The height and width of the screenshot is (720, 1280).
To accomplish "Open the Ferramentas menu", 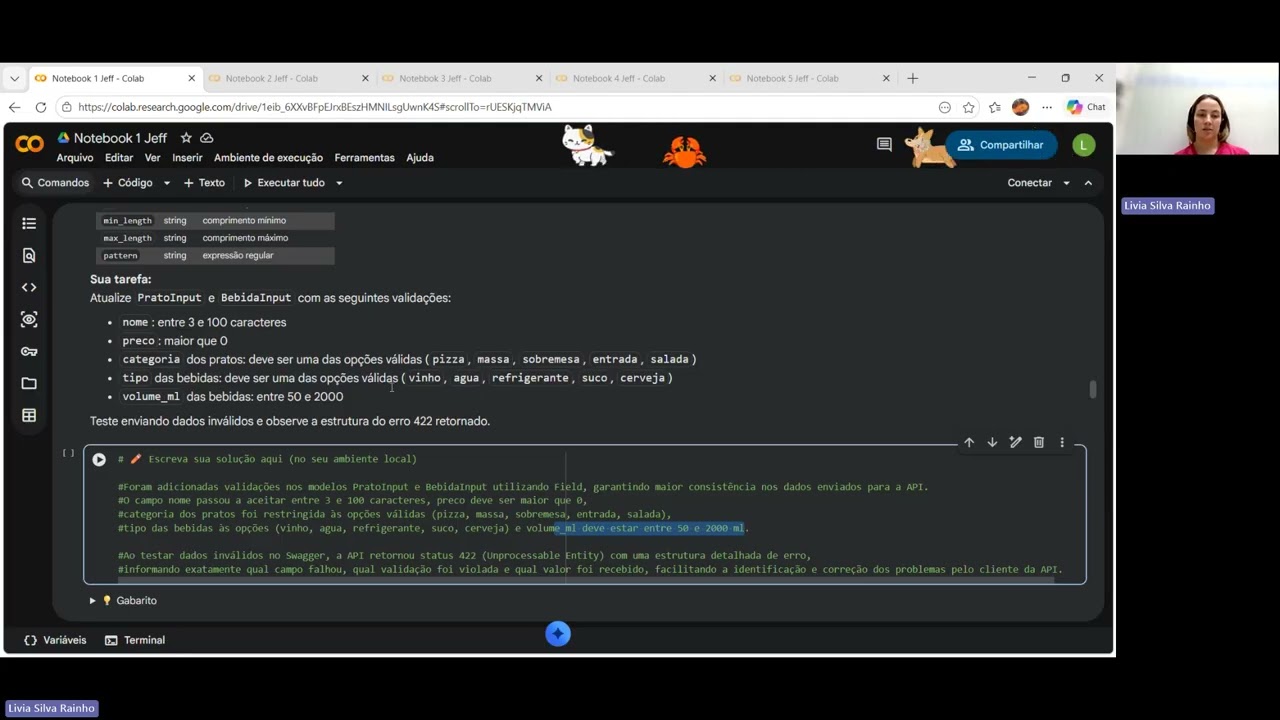I will tap(364, 158).
